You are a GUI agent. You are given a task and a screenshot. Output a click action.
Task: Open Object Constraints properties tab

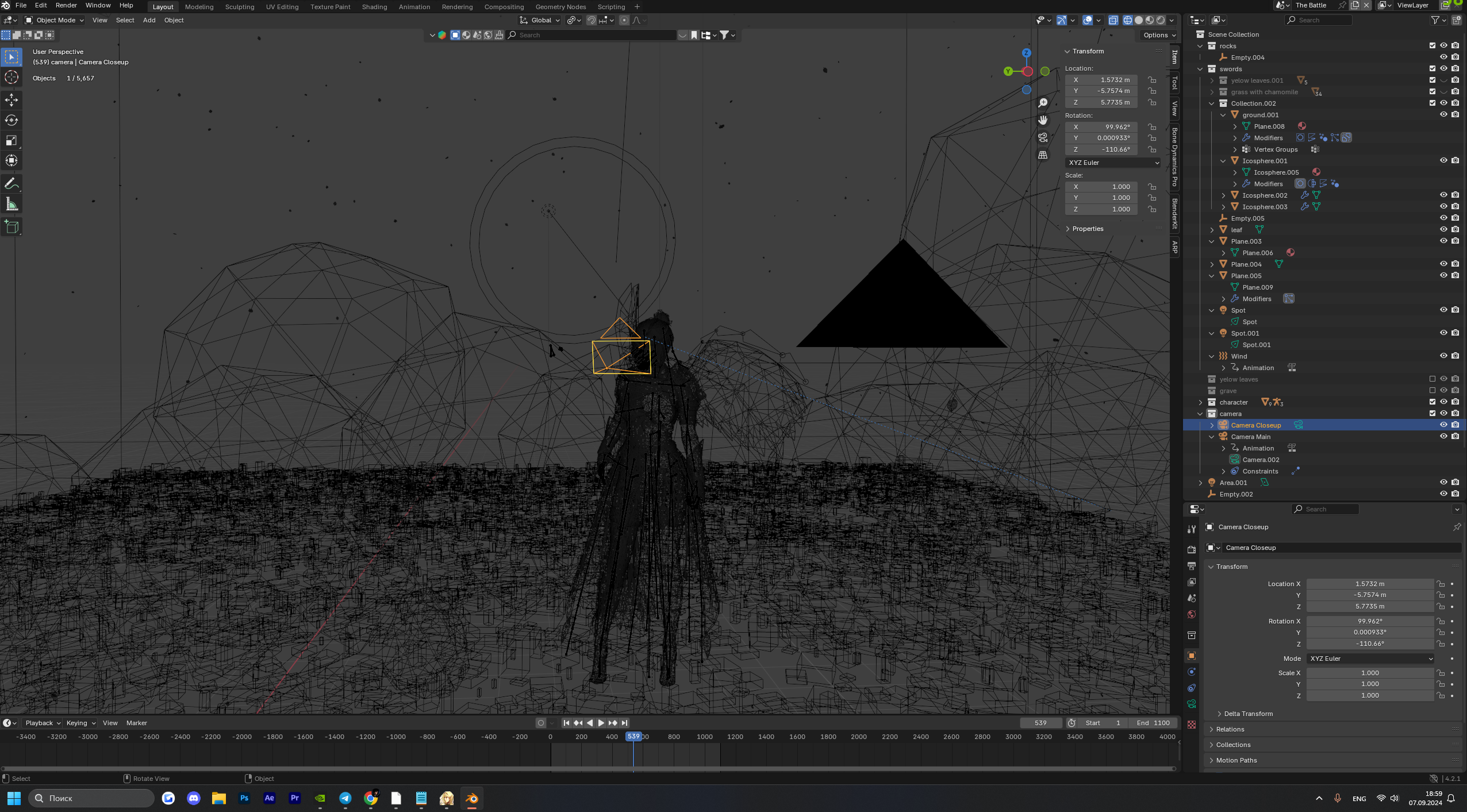click(x=1192, y=688)
